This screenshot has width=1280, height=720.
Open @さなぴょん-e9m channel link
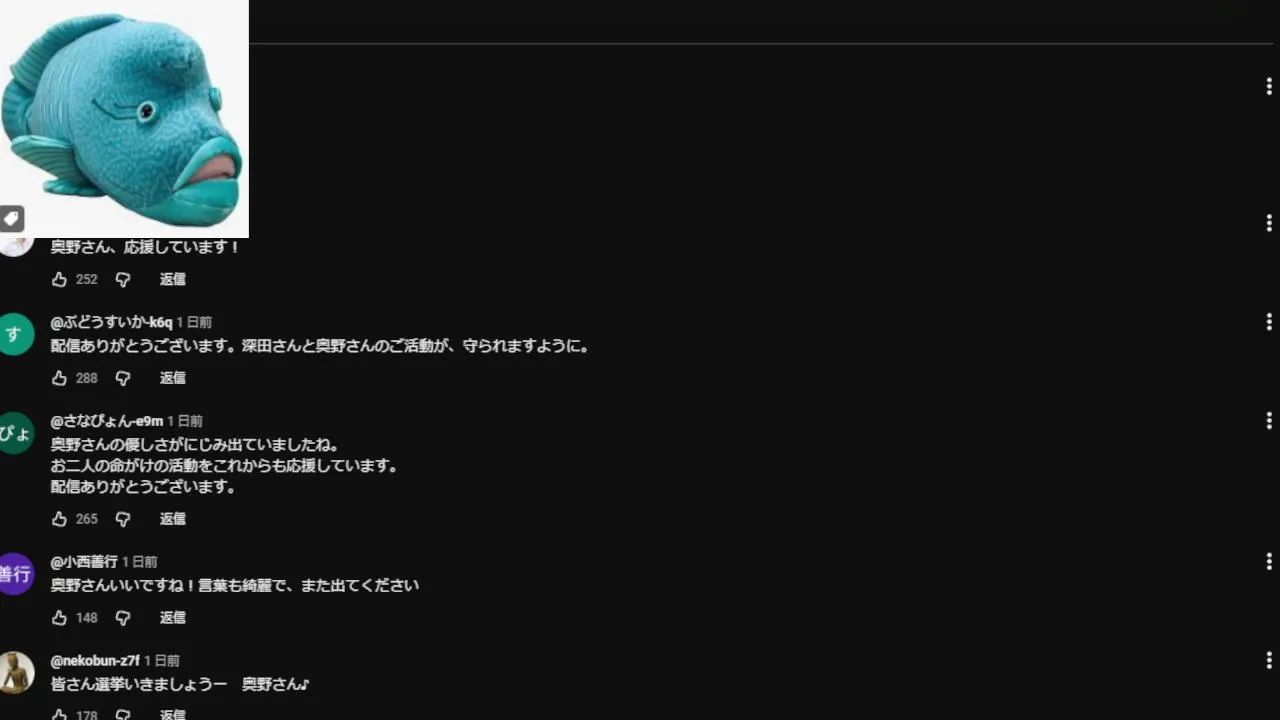point(107,421)
